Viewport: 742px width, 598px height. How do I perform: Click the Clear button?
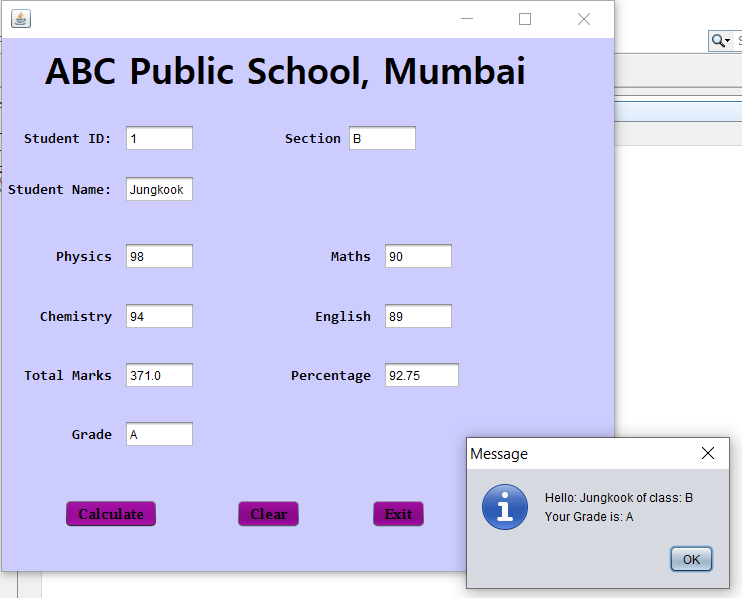[x=268, y=514]
